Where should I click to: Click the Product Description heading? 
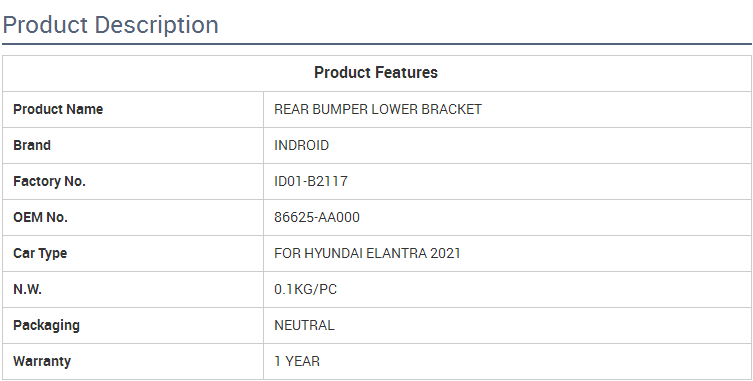point(110,25)
